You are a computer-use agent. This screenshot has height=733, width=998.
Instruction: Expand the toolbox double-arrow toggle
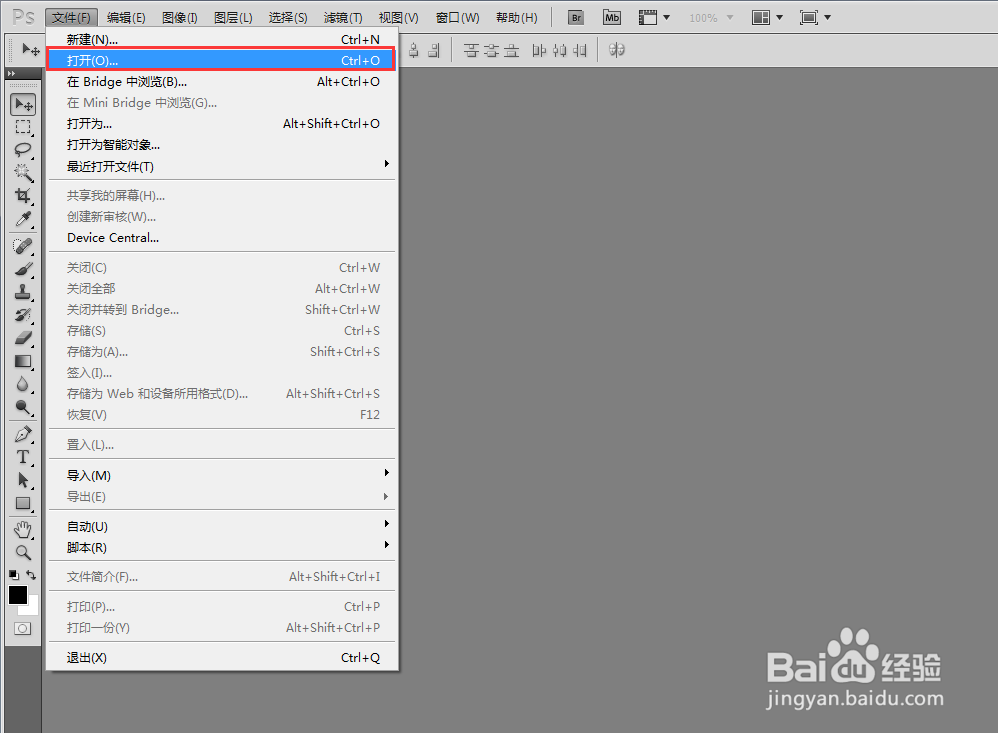pos(11,74)
